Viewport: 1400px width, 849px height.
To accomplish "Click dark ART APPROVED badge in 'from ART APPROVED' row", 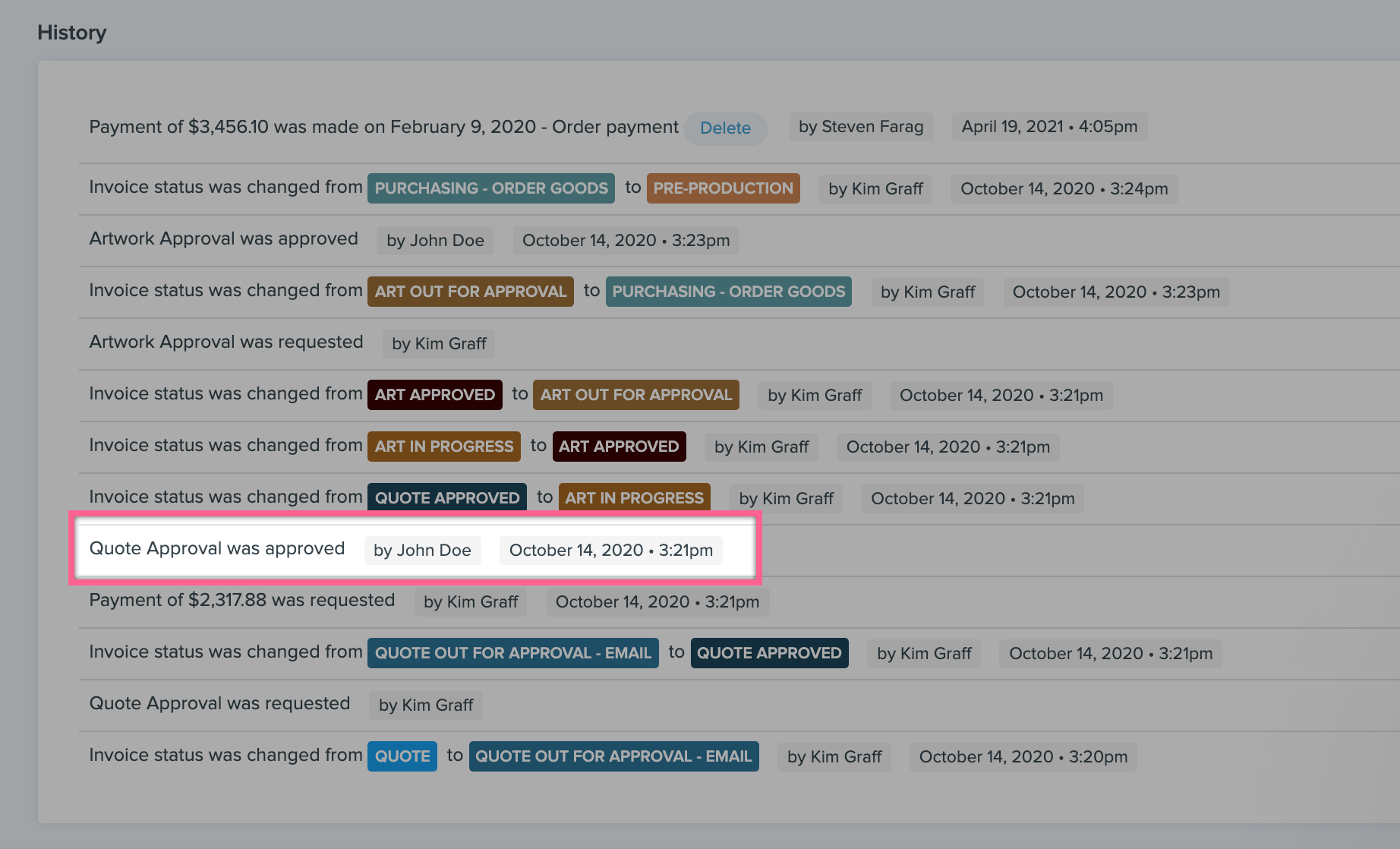I will pyautogui.click(x=435, y=395).
